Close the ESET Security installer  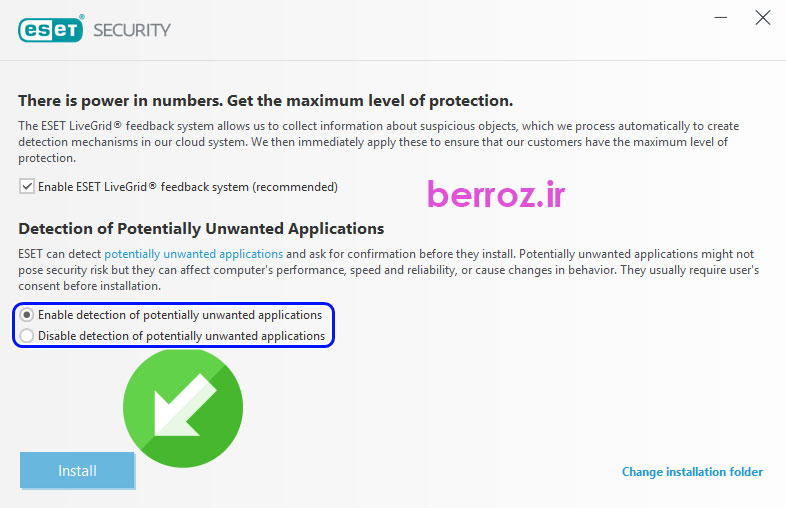(x=763, y=18)
